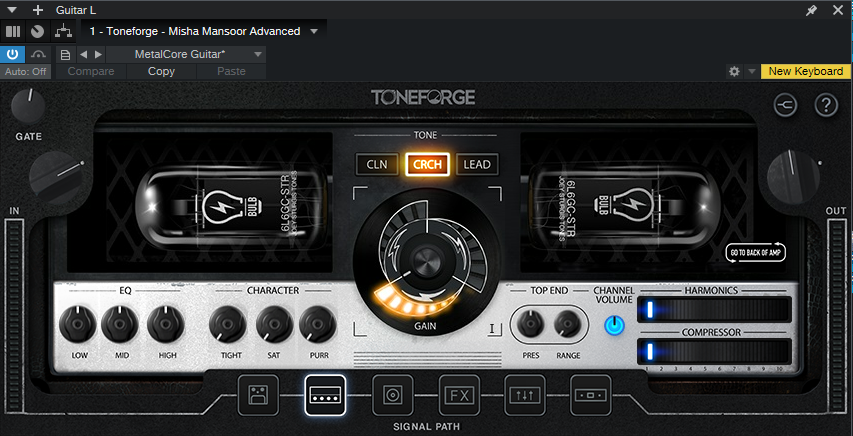The height and width of the screenshot is (436, 853).
Task: Click the Paste button
Action: click(231, 71)
